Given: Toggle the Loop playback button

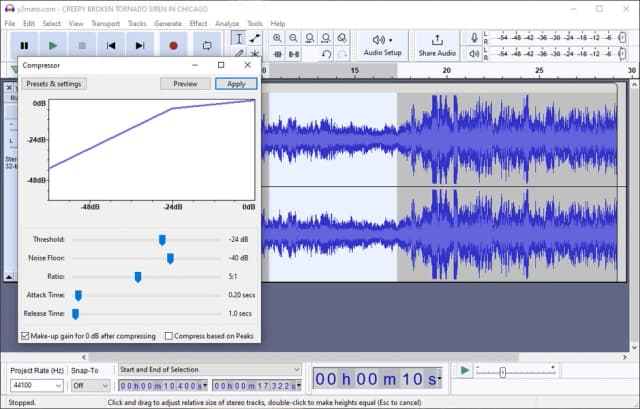Looking at the screenshot, I should 207,46.
